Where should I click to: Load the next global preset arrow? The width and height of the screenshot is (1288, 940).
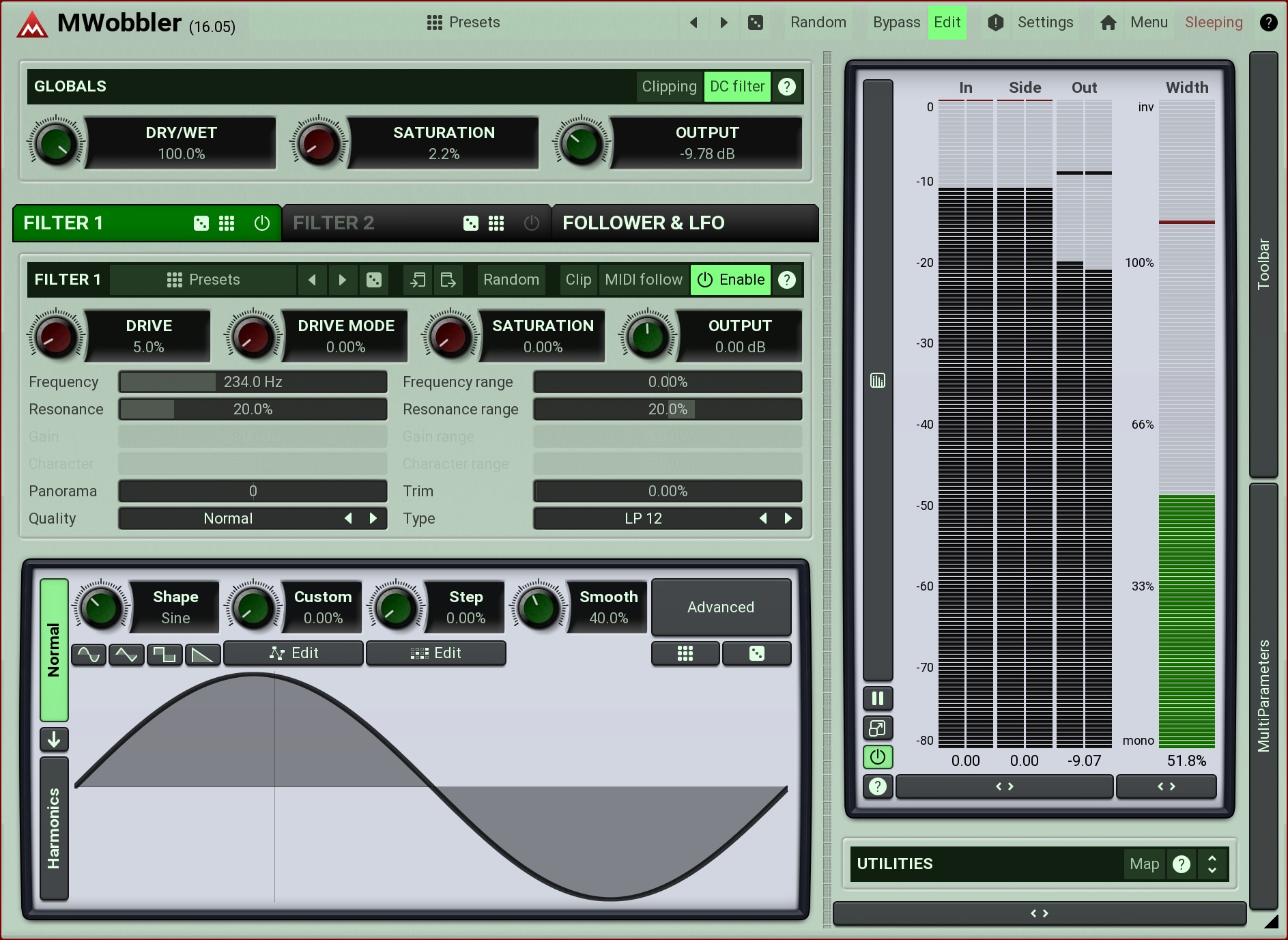[x=724, y=23]
